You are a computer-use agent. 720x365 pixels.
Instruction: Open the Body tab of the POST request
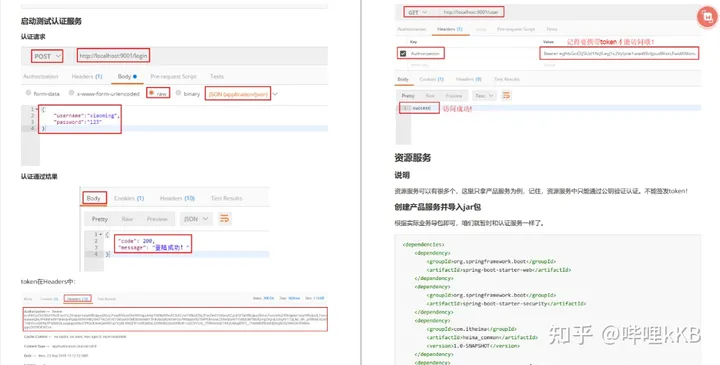click(x=127, y=76)
